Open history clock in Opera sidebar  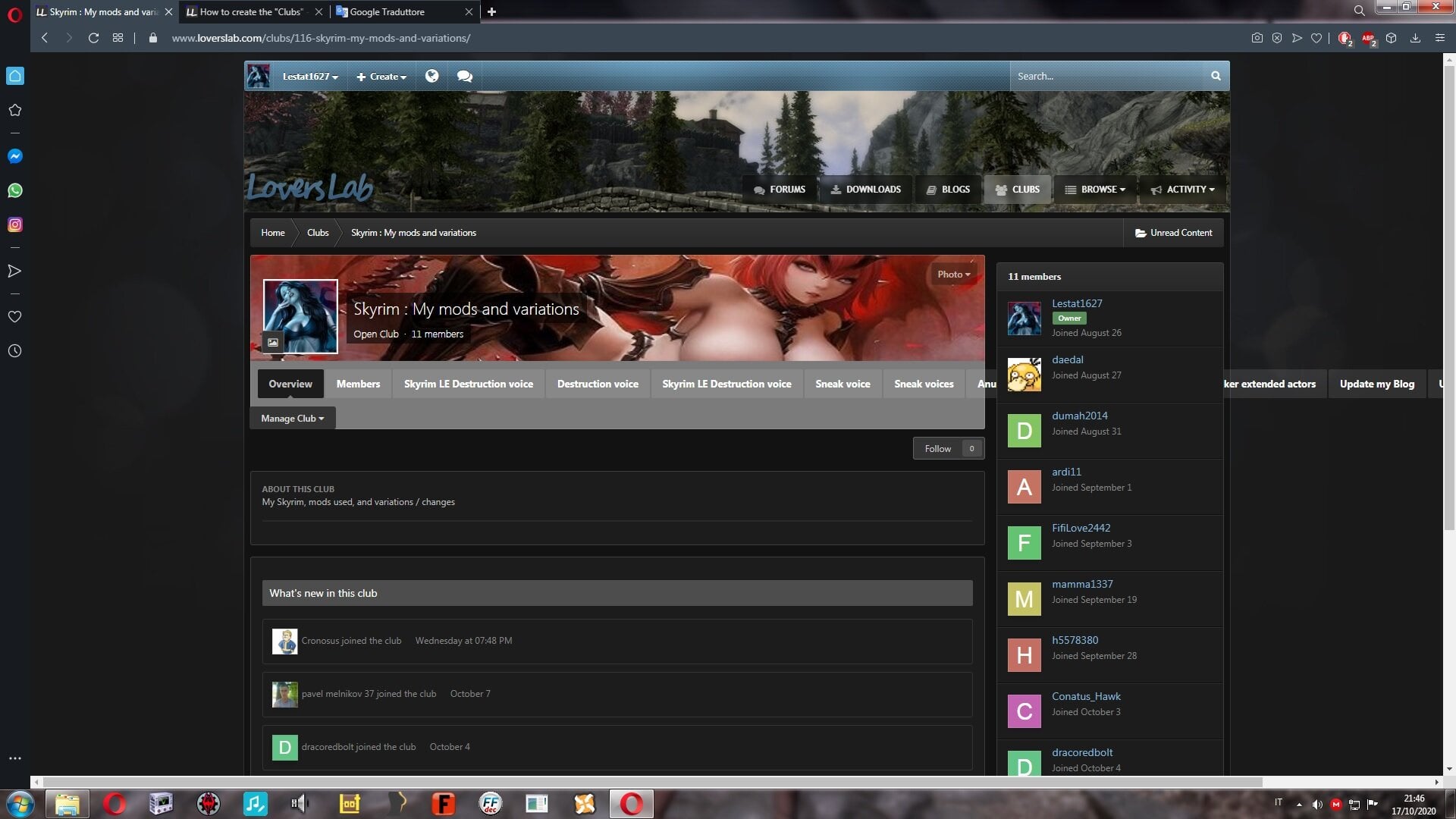(x=15, y=351)
